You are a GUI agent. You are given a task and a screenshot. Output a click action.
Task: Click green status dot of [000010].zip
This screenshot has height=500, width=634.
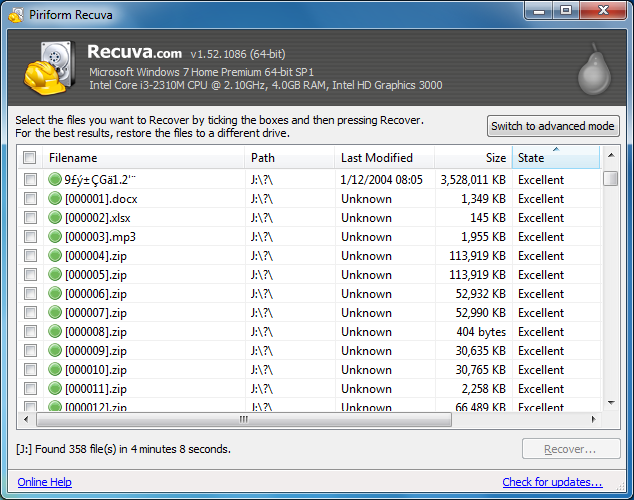(55, 369)
